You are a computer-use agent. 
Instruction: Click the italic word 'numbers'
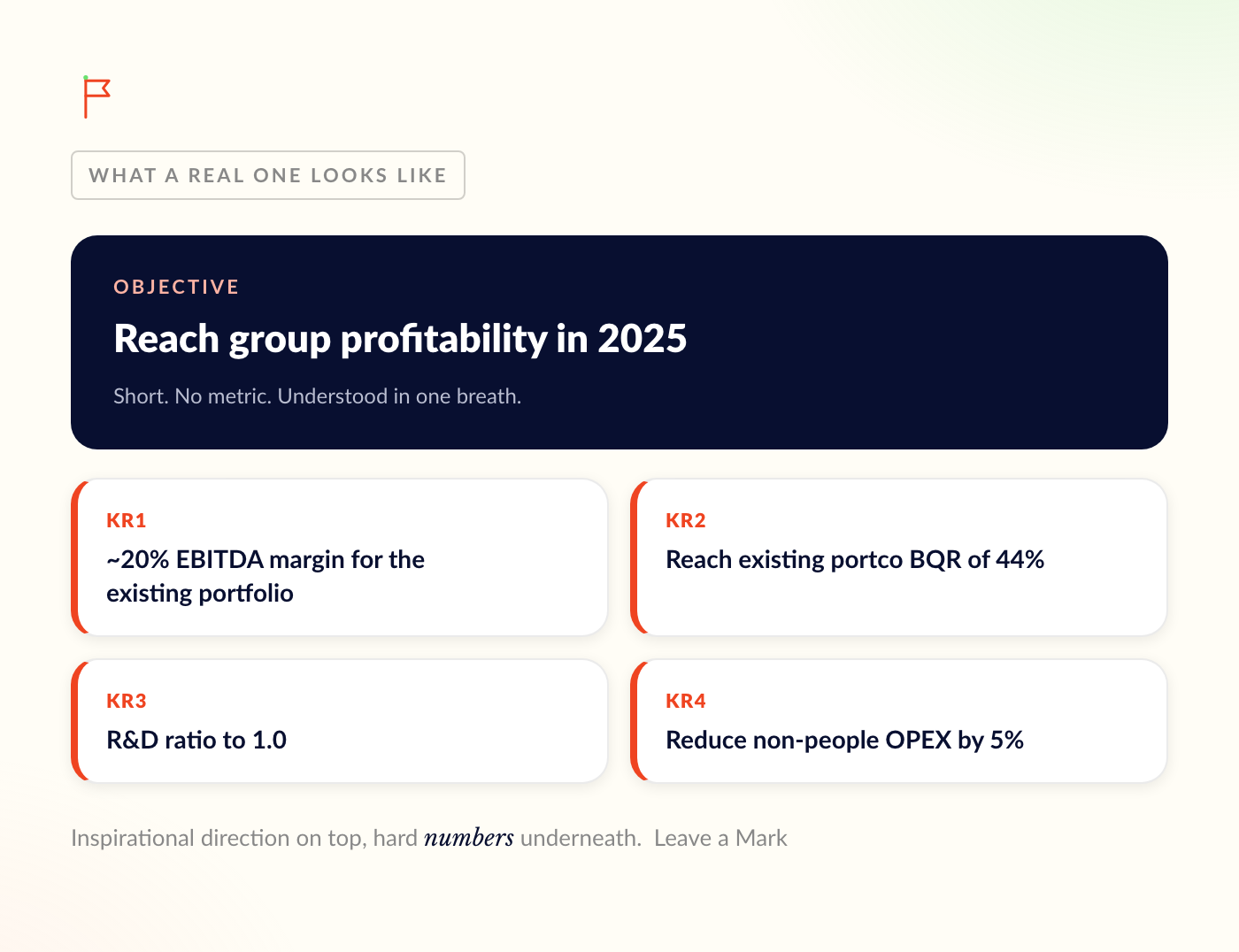click(x=469, y=838)
